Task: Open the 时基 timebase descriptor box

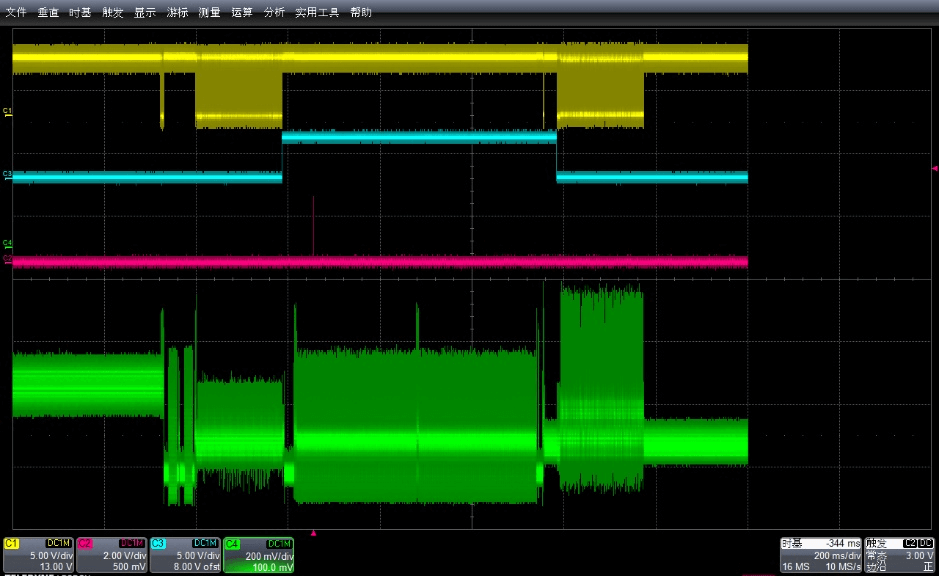Action: (x=820, y=555)
